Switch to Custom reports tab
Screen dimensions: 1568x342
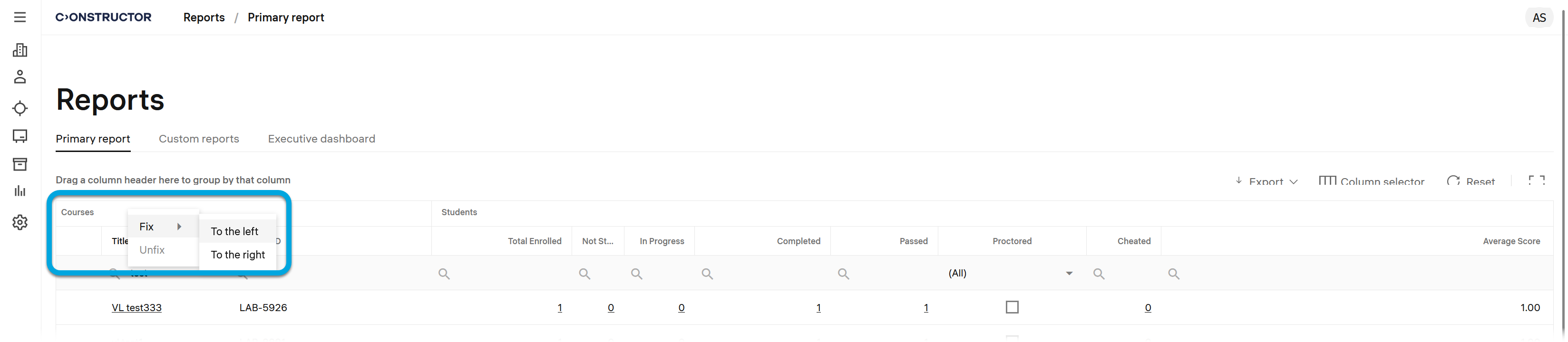[x=199, y=139]
